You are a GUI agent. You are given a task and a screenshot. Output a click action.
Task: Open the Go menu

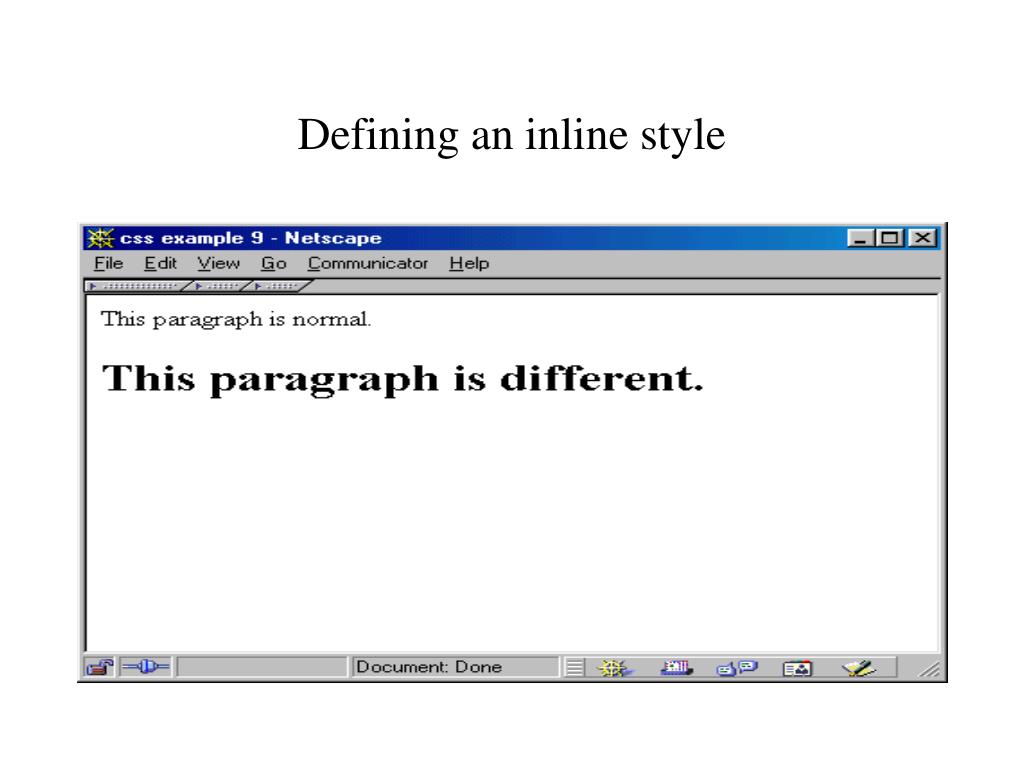pos(274,263)
